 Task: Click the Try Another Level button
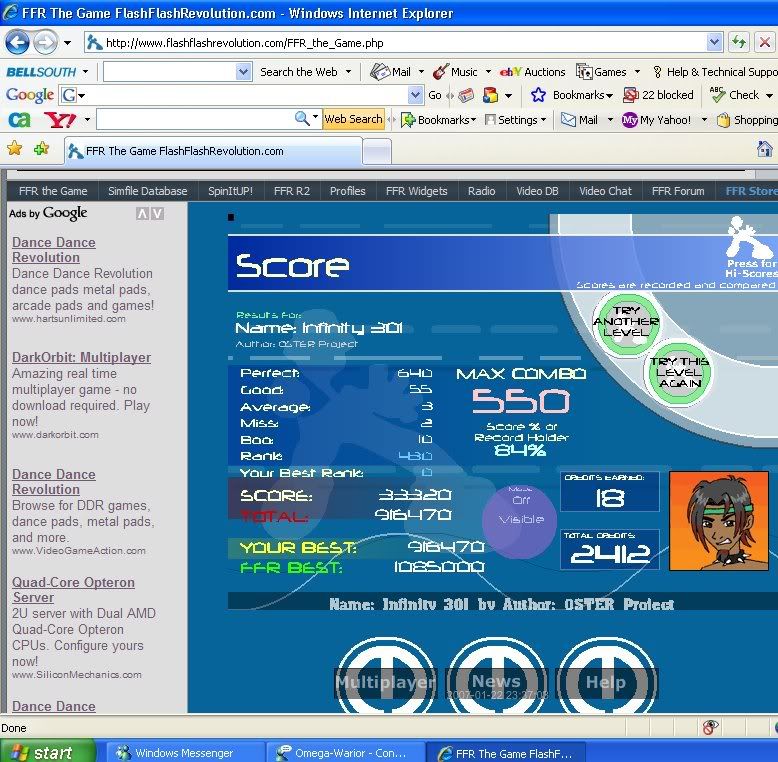(626, 322)
